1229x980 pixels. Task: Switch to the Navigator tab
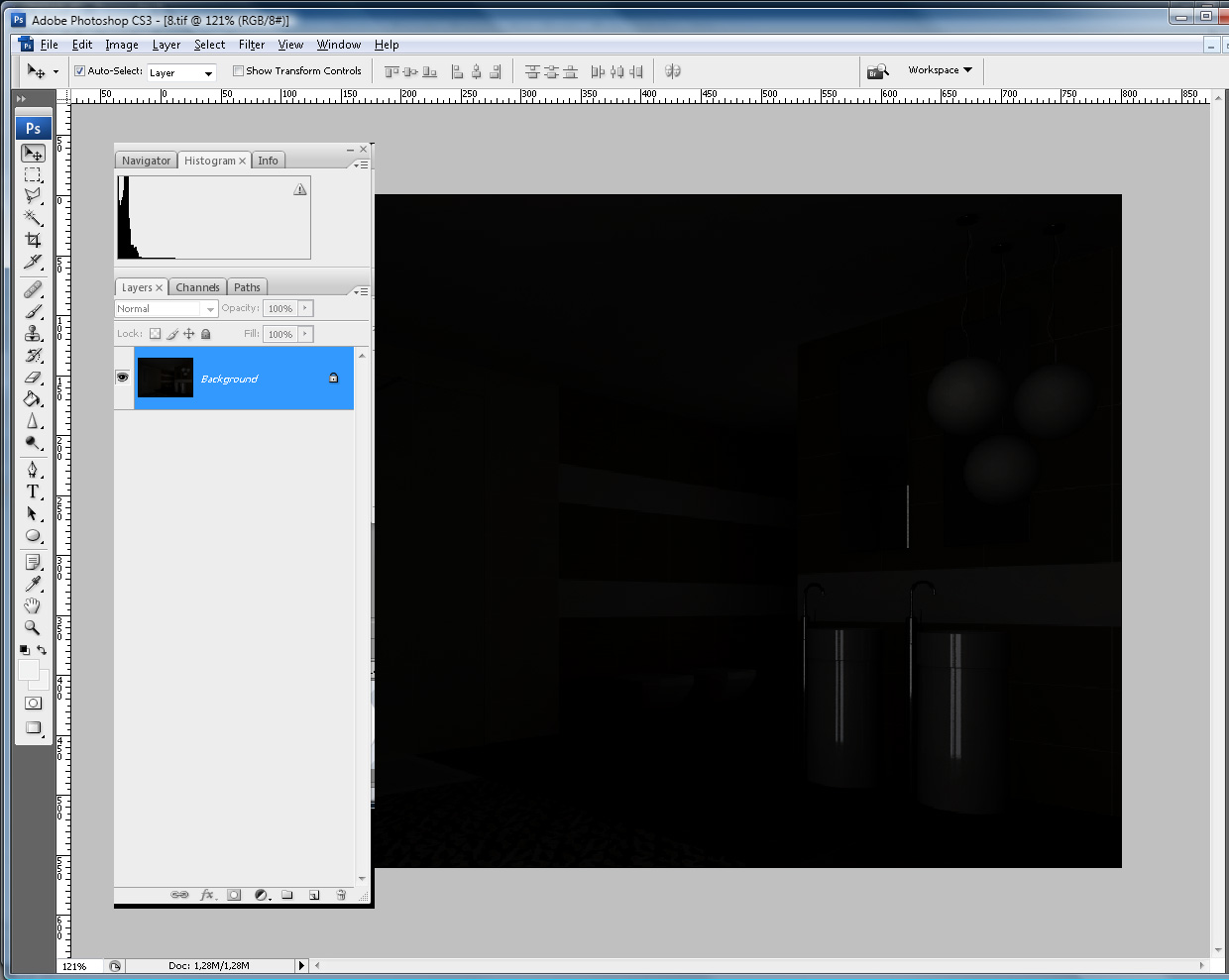tap(146, 161)
